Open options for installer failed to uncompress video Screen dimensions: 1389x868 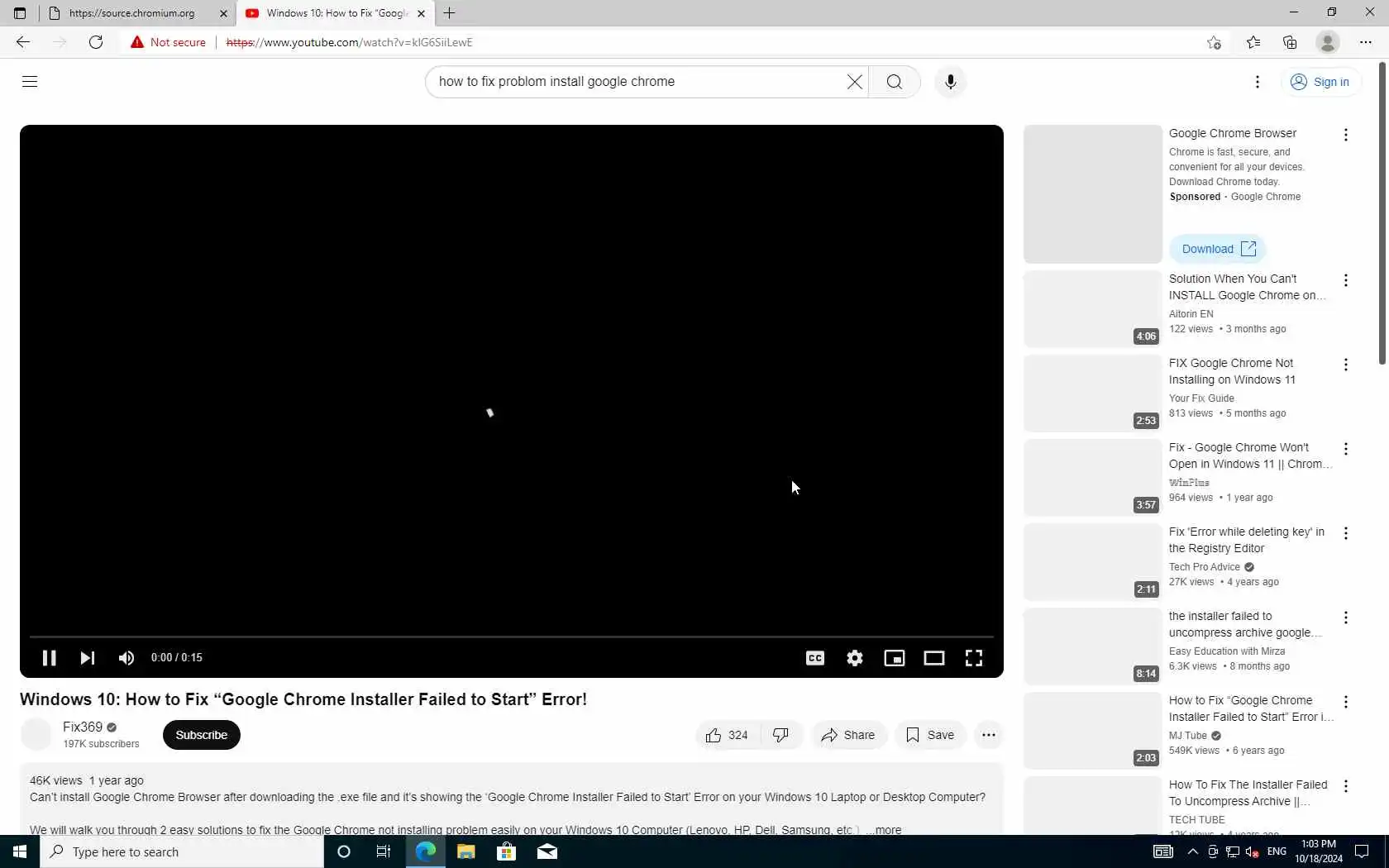click(1346, 618)
